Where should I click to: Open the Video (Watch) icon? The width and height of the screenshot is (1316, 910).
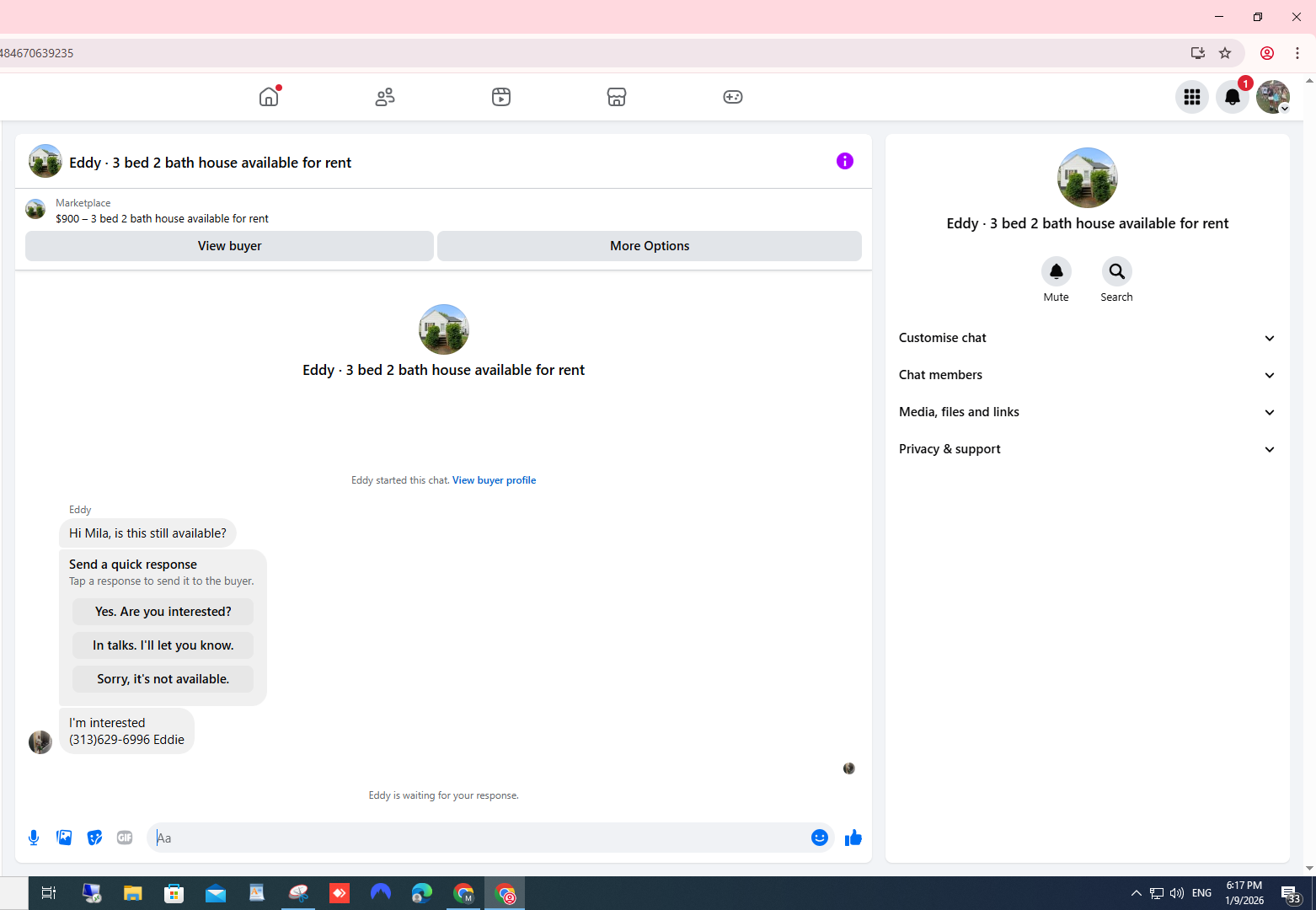pyautogui.click(x=501, y=97)
